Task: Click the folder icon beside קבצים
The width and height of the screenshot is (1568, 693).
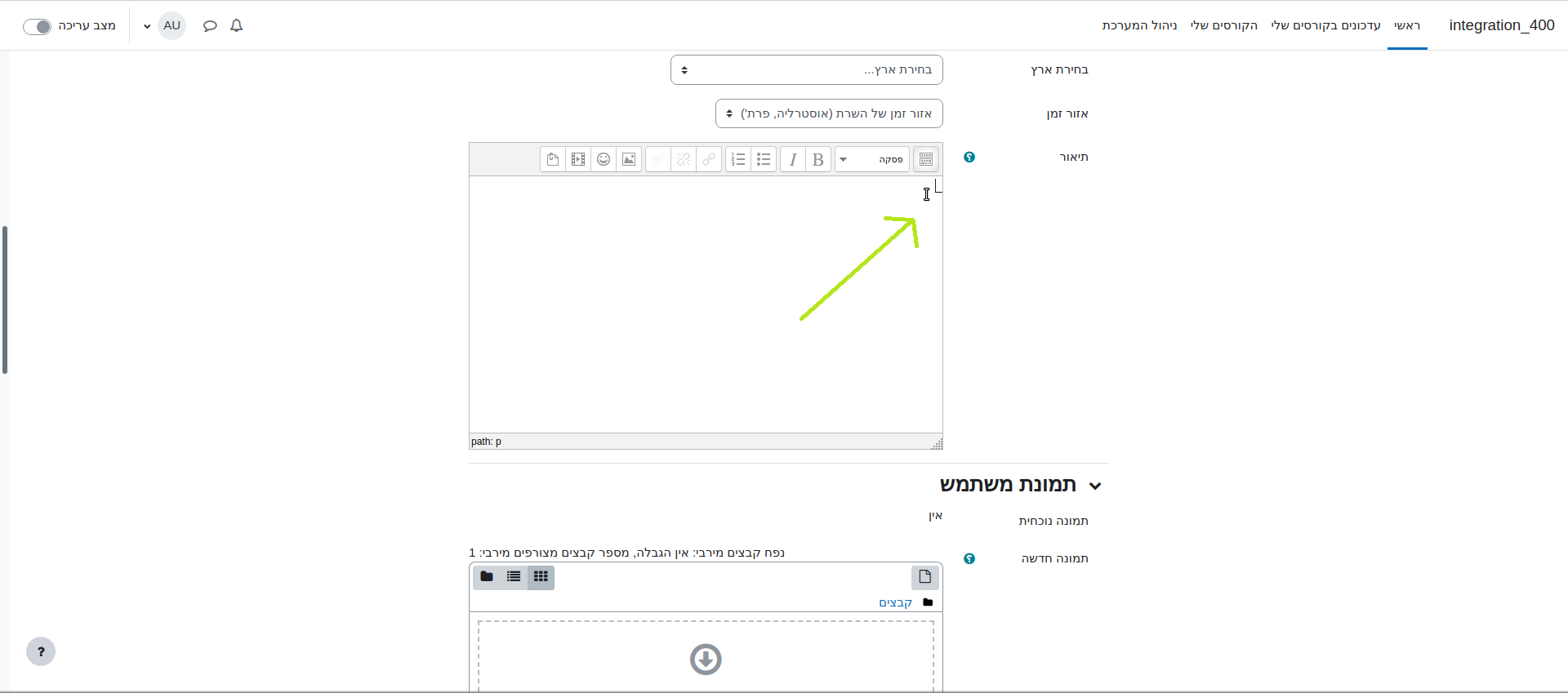Action: tap(928, 602)
